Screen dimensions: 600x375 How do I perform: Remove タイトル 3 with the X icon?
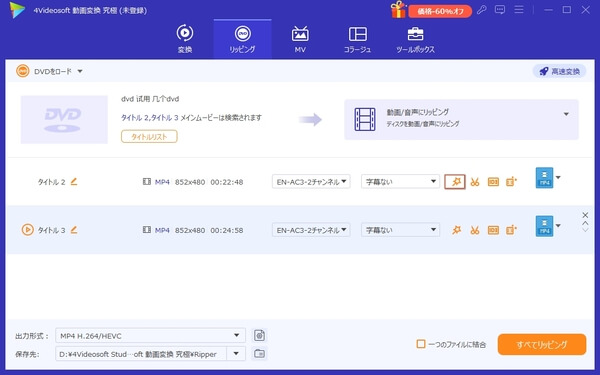point(585,215)
